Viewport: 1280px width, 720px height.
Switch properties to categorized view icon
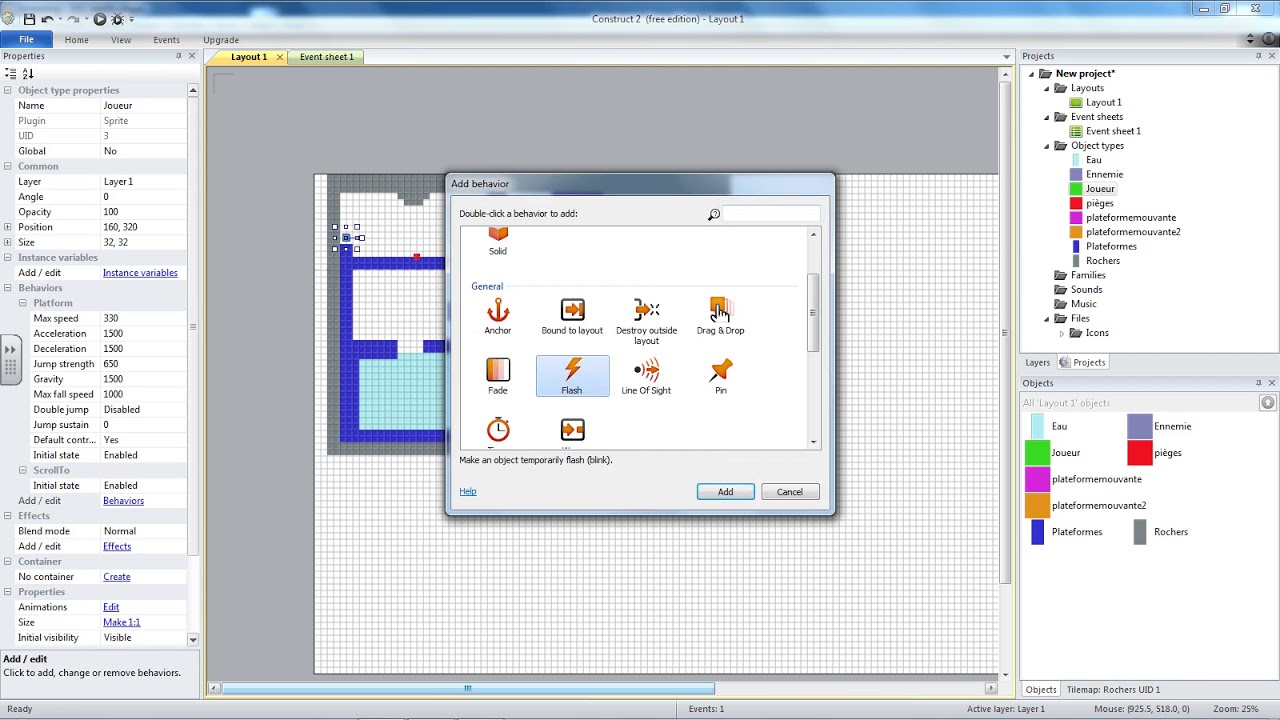(10, 73)
